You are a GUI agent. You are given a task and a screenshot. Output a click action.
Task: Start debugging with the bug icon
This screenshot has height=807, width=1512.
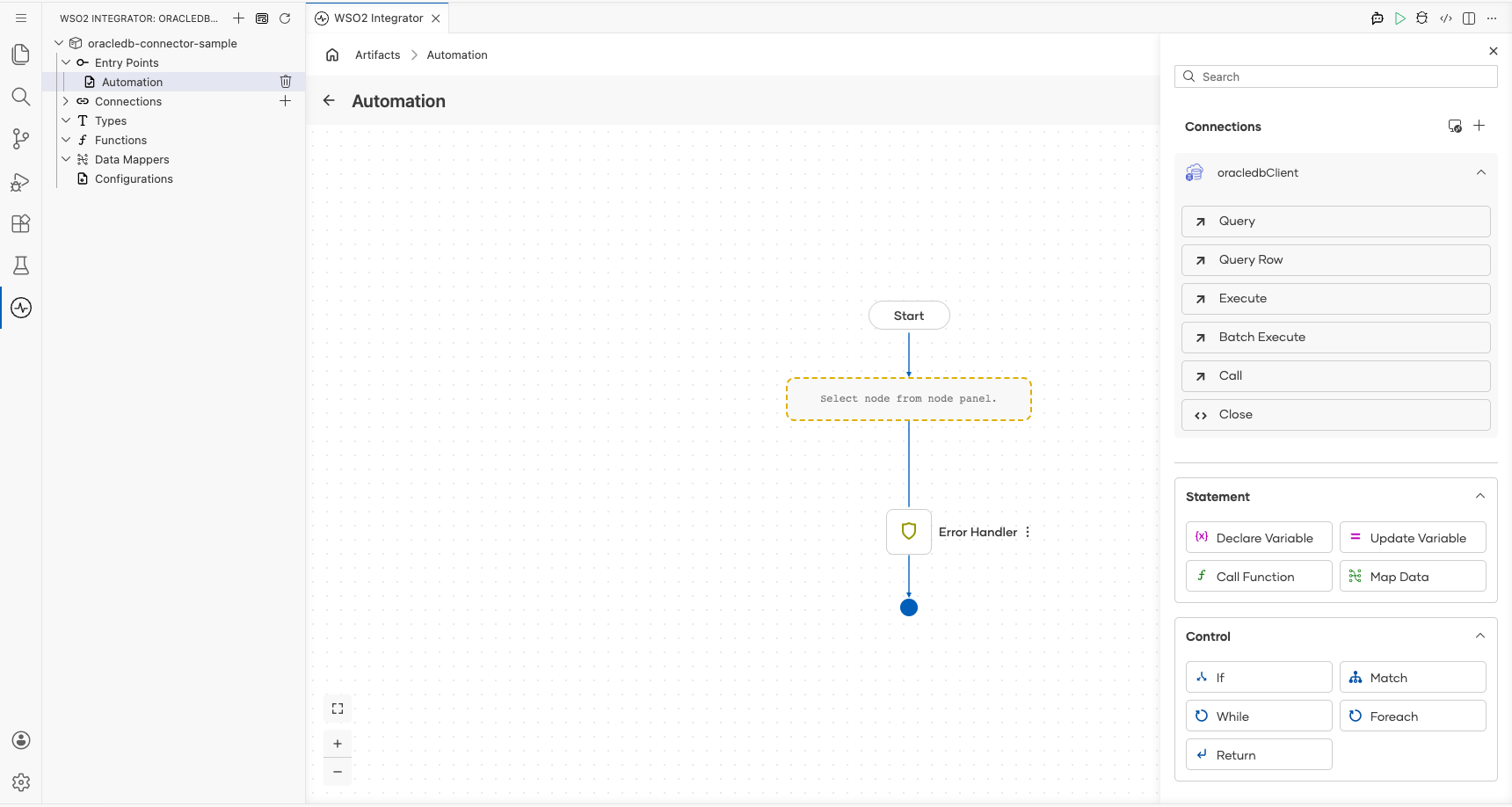pos(1422,18)
